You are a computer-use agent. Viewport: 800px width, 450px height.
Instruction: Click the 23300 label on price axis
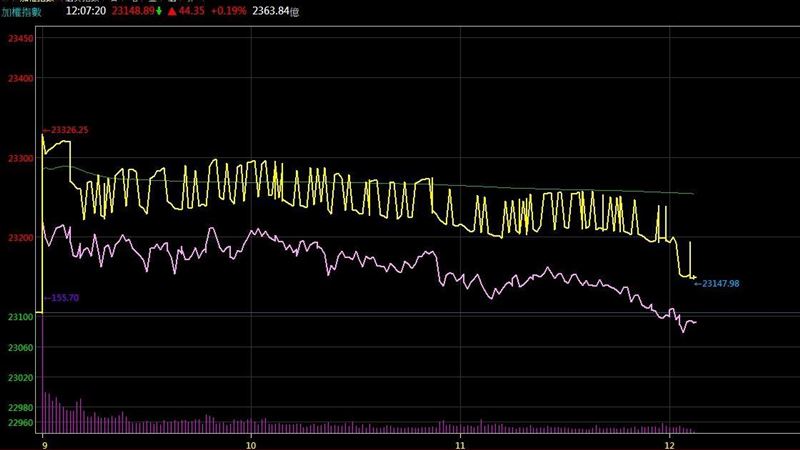coord(20,159)
